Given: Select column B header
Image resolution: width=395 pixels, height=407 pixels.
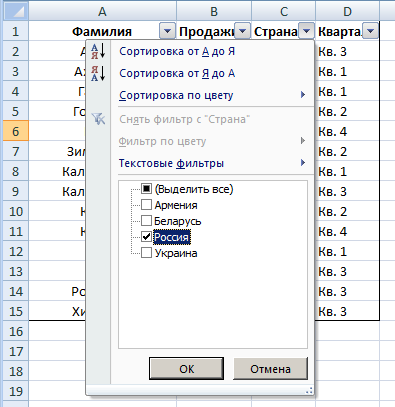Looking at the screenshot, I should pos(214,11).
